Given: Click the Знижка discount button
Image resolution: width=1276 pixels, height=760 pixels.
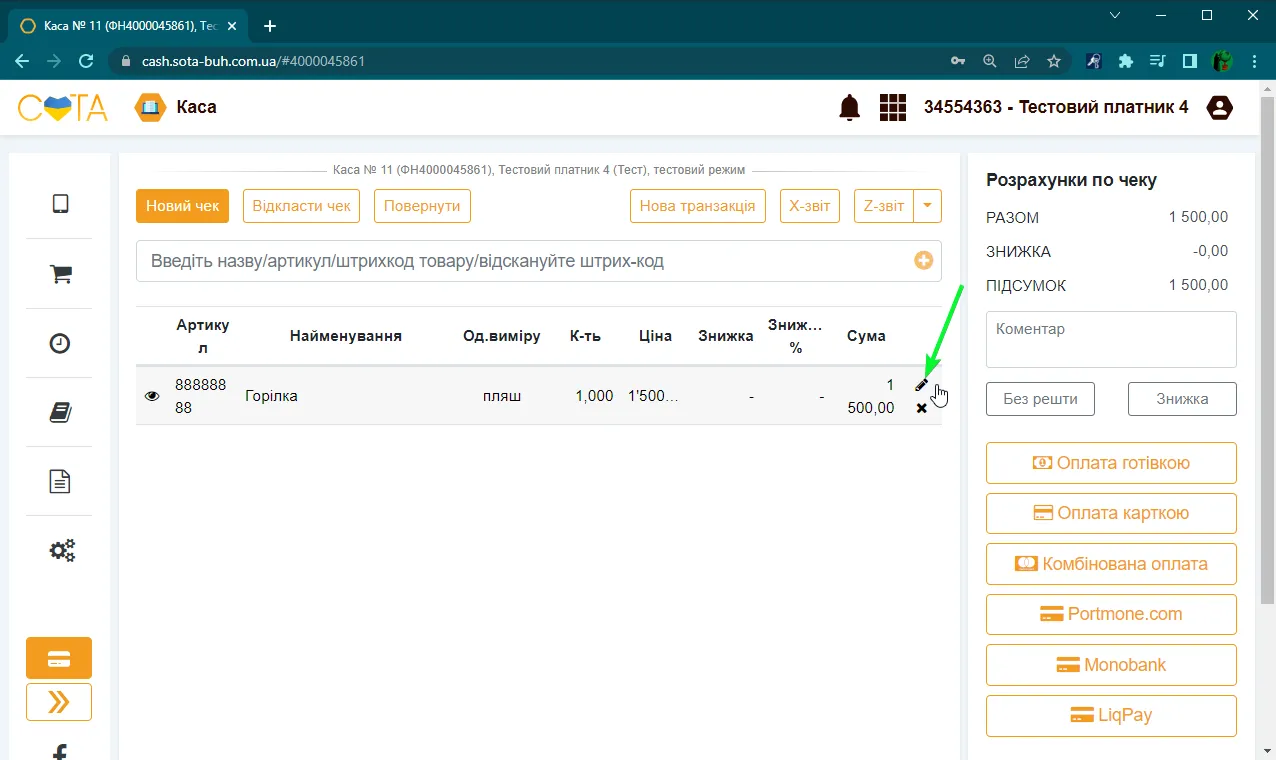Looking at the screenshot, I should 1182,399.
